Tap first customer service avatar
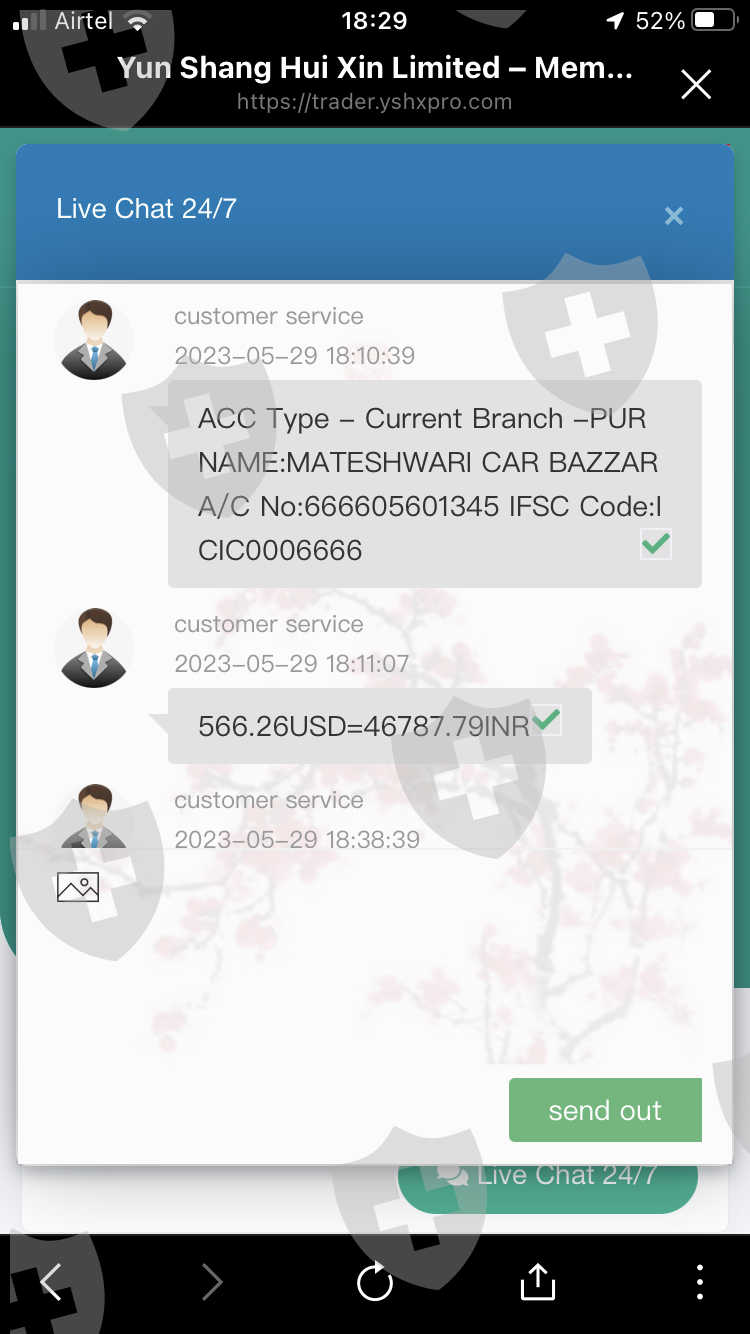This screenshot has width=750, height=1334. coord(94,340)
